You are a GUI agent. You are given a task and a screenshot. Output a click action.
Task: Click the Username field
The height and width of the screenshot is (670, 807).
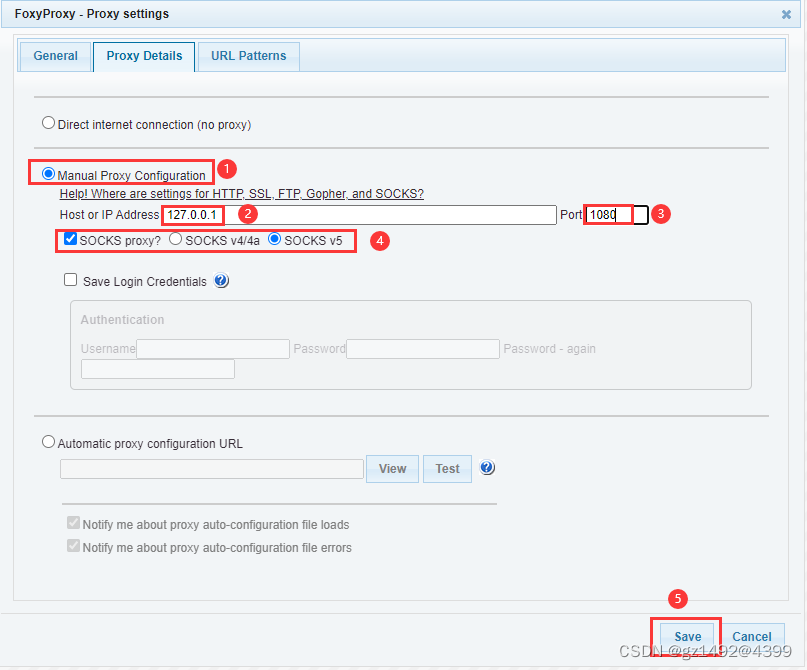pos(213,349)
